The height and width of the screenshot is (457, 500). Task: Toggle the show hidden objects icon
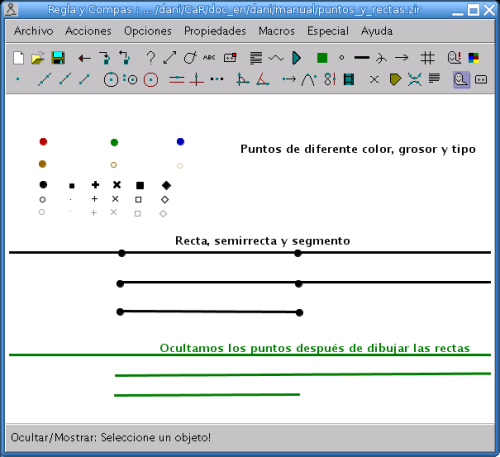[x=454, y=58]
